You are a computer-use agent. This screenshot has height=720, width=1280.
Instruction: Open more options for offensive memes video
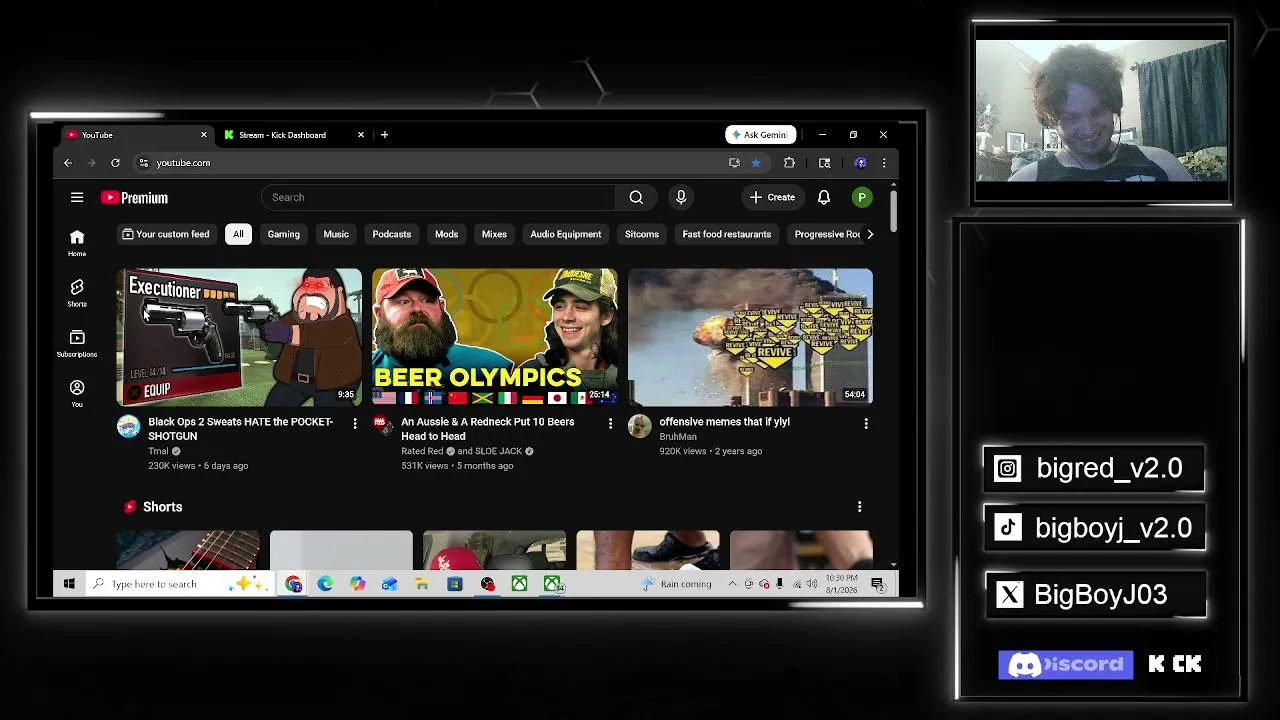coord(866,424)
